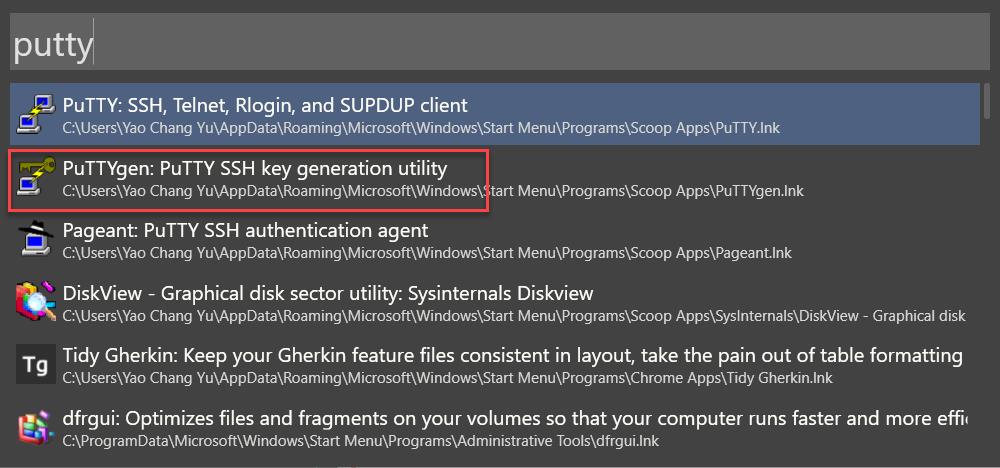This screenshot has height=468, width=1000.
Task: Choose Pageant SSH authentication agent title
Action: (x=246, y=230)
